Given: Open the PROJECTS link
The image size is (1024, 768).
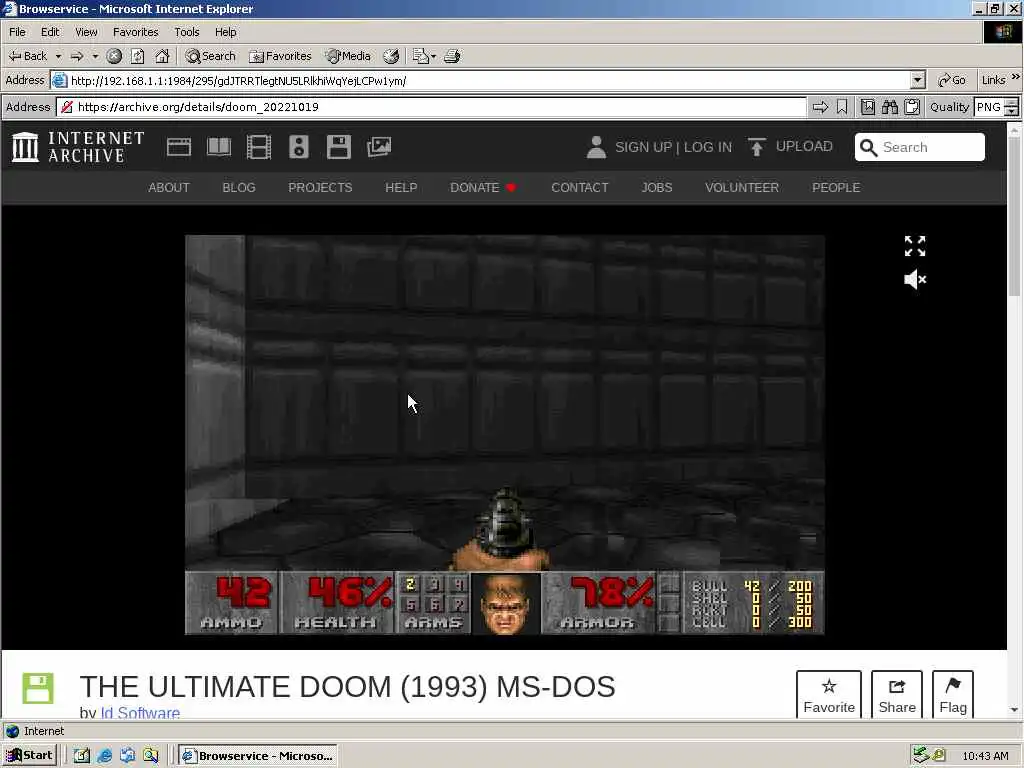Looking at the screenshot, I should click(320, 187).
